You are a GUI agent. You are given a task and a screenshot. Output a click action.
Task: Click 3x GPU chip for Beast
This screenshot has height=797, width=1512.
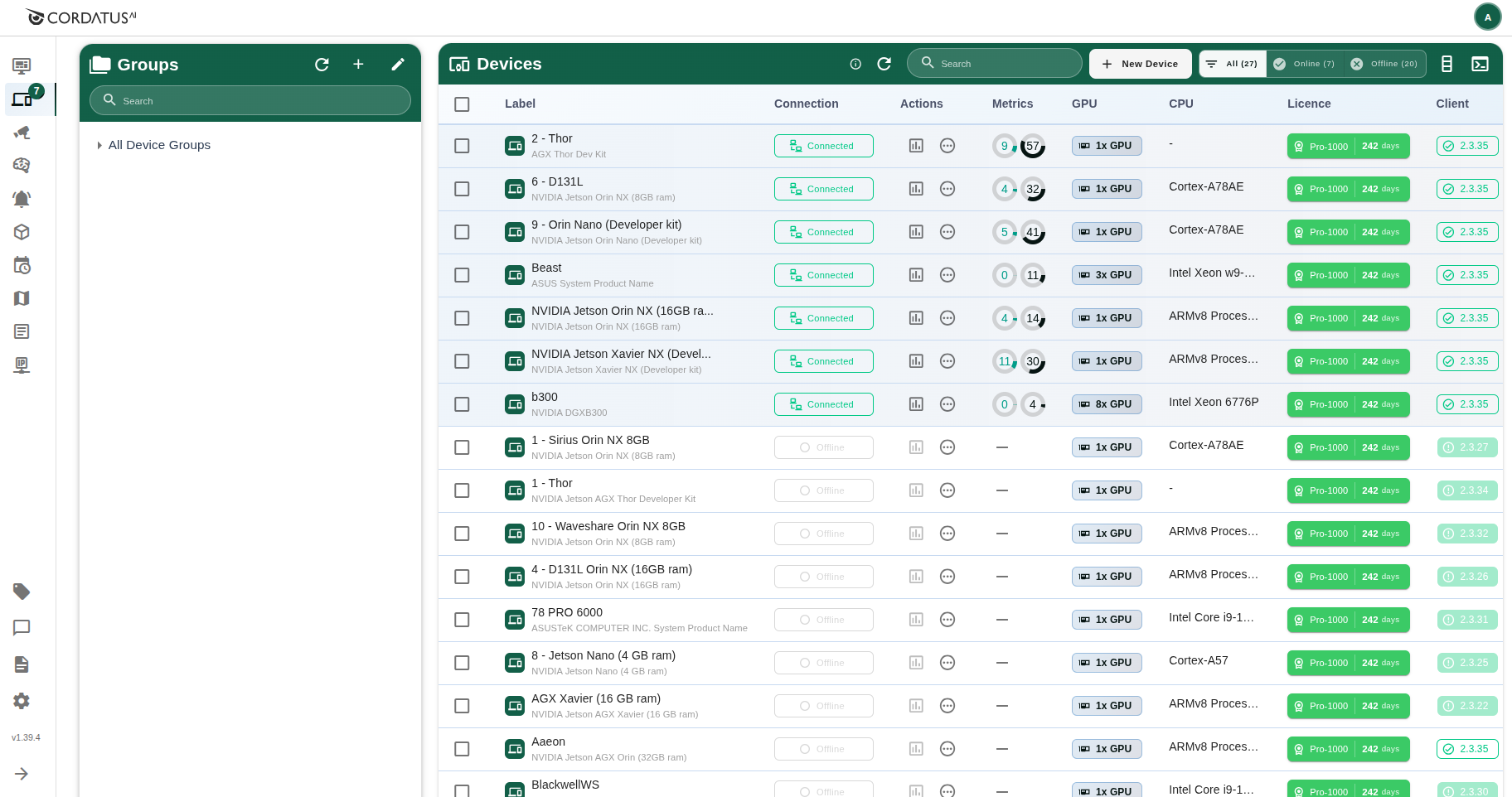[1107, 275]
